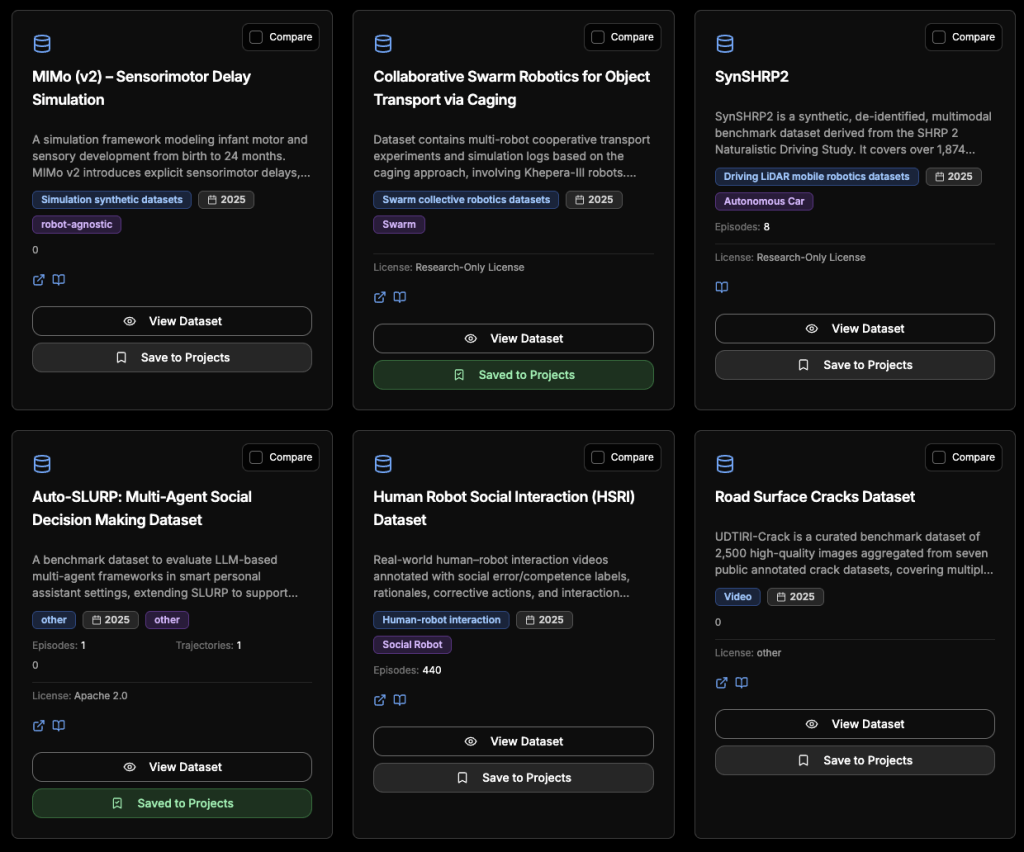
Task: Open the documentation book icon on the SynSHRP2 card
Action: 722,287
